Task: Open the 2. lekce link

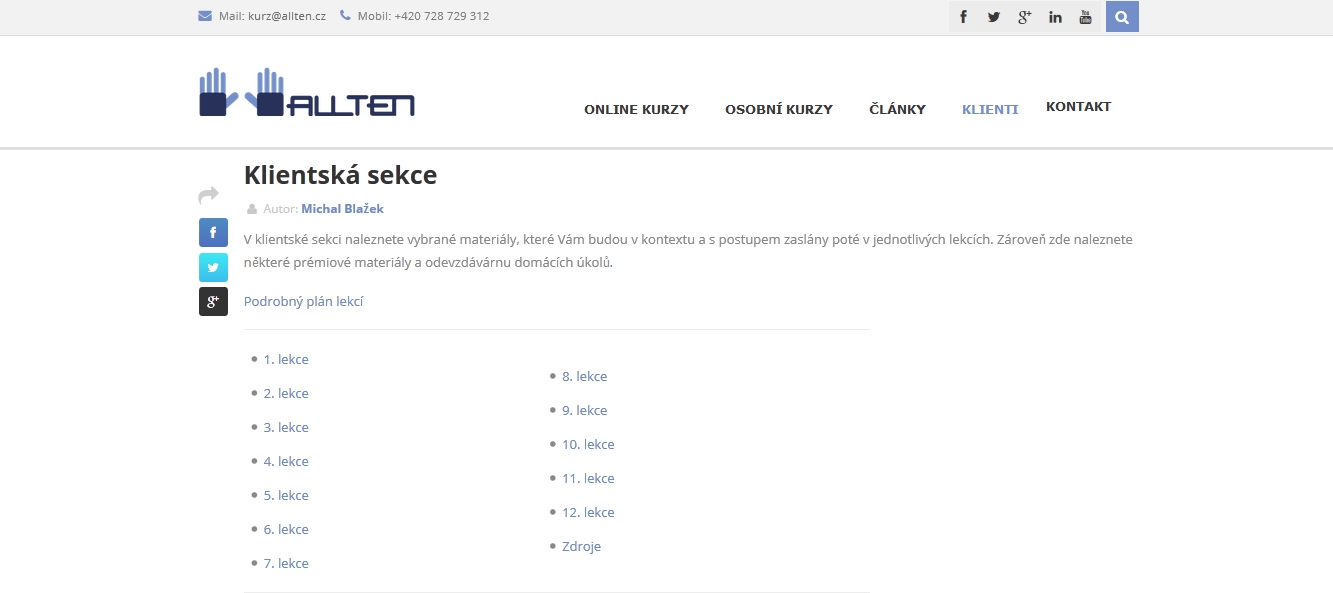Action: click(x=286, y=393)
